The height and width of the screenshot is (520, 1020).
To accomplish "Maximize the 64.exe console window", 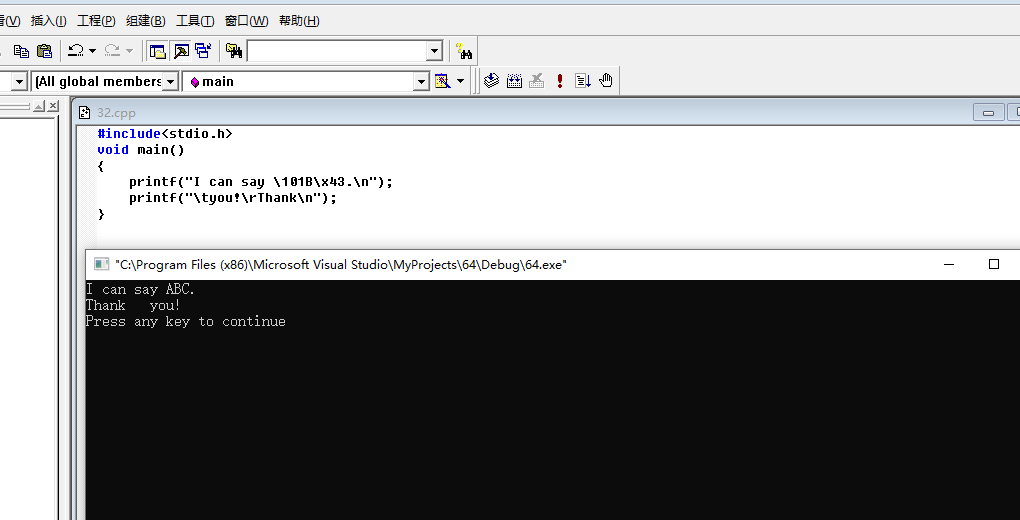I will (x=993, y=264).
